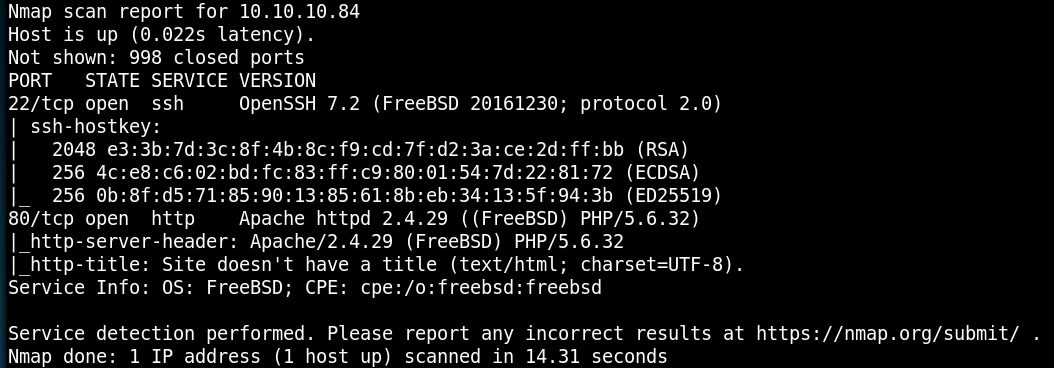The height and width of the screenshot is (368, 1054).
Task: Click the ED25519 hostkey fingerprint
Action: (355, 195)
